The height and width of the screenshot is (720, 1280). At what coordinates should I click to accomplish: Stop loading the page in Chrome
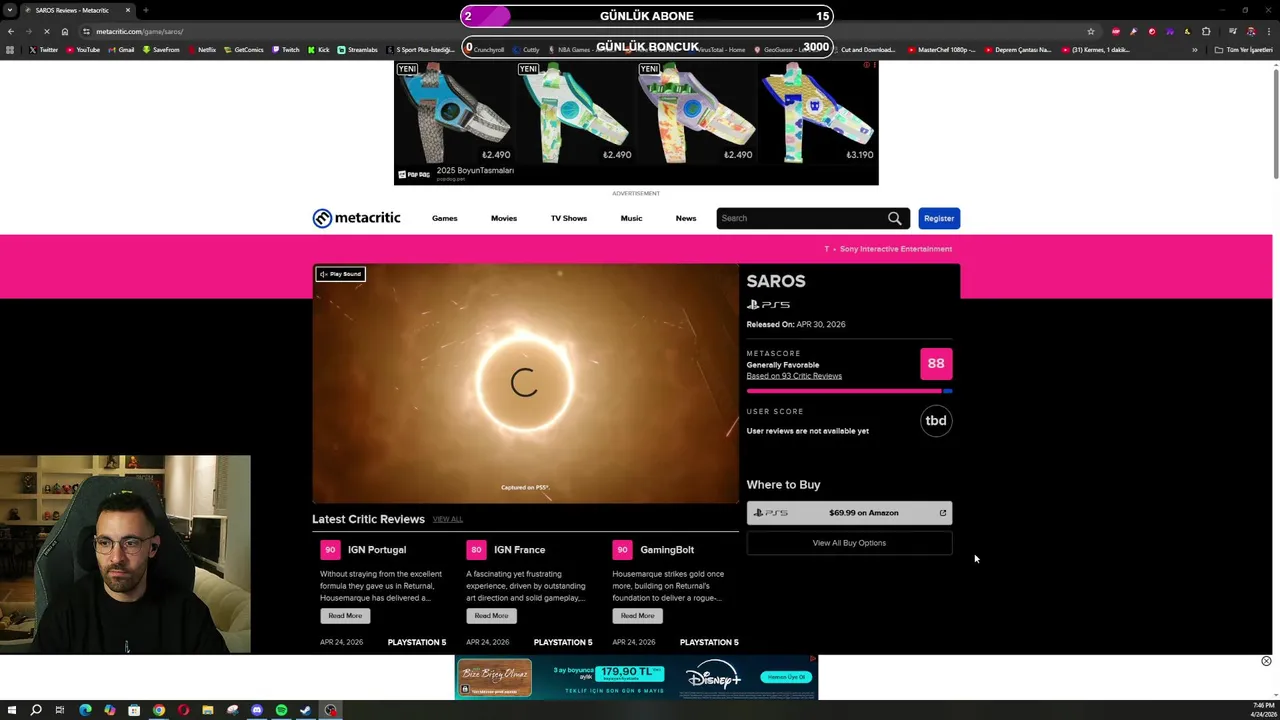click(x=47, y=31)
